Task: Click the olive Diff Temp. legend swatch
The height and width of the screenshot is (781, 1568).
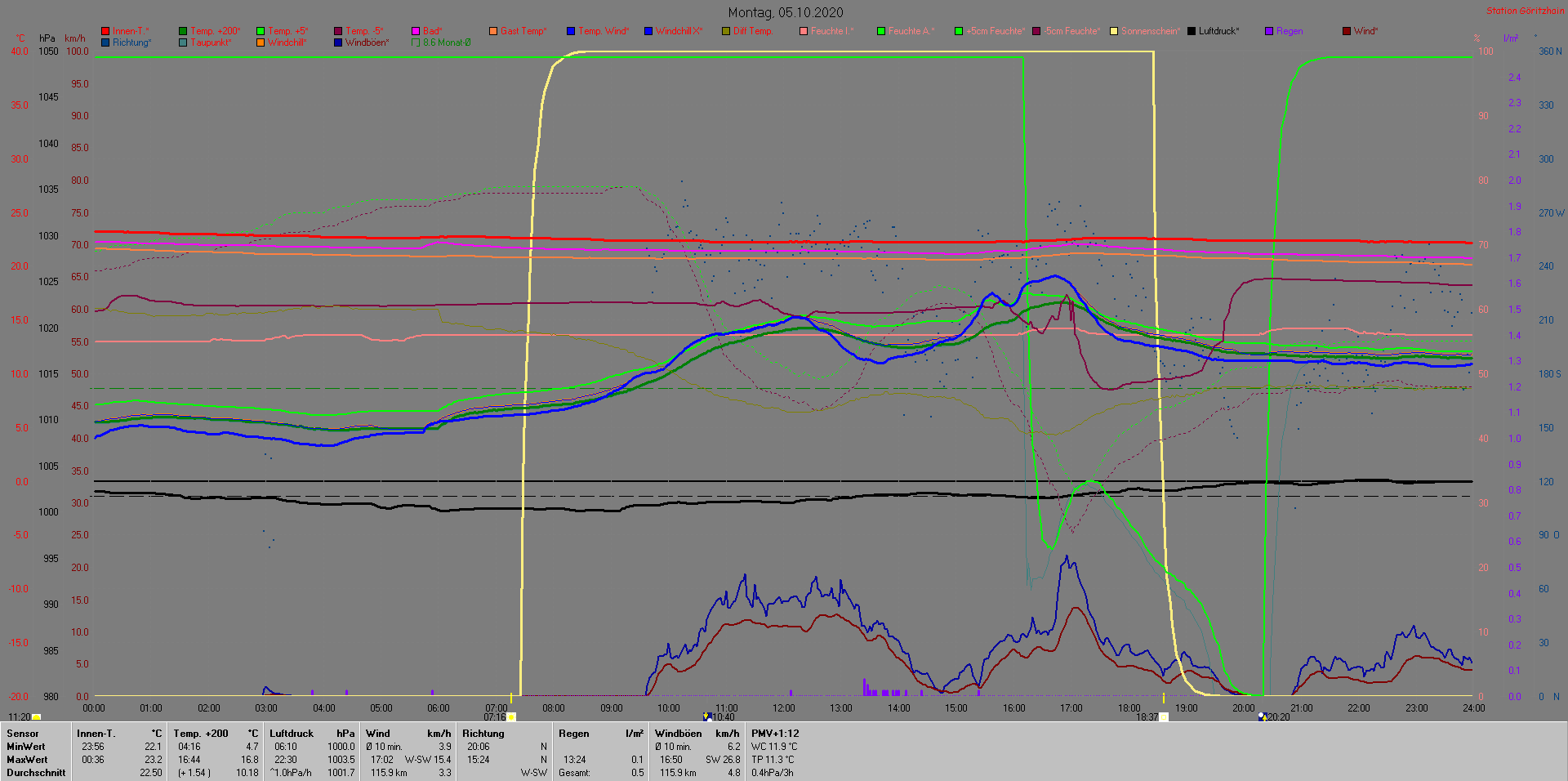Action: pyautogui.click(x=726, y=31)
